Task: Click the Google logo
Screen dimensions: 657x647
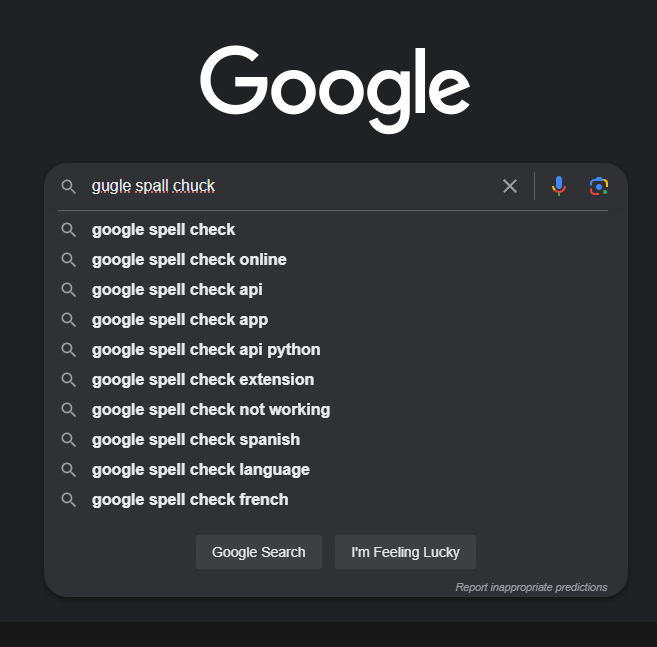Action: coord(335,88)
